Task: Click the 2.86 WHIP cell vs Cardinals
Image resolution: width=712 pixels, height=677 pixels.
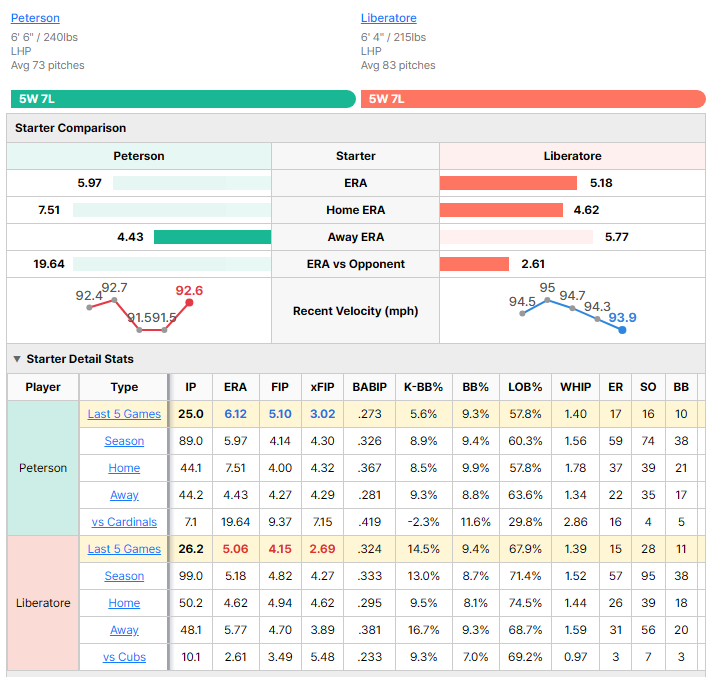Action: click(x=575, y=522)
